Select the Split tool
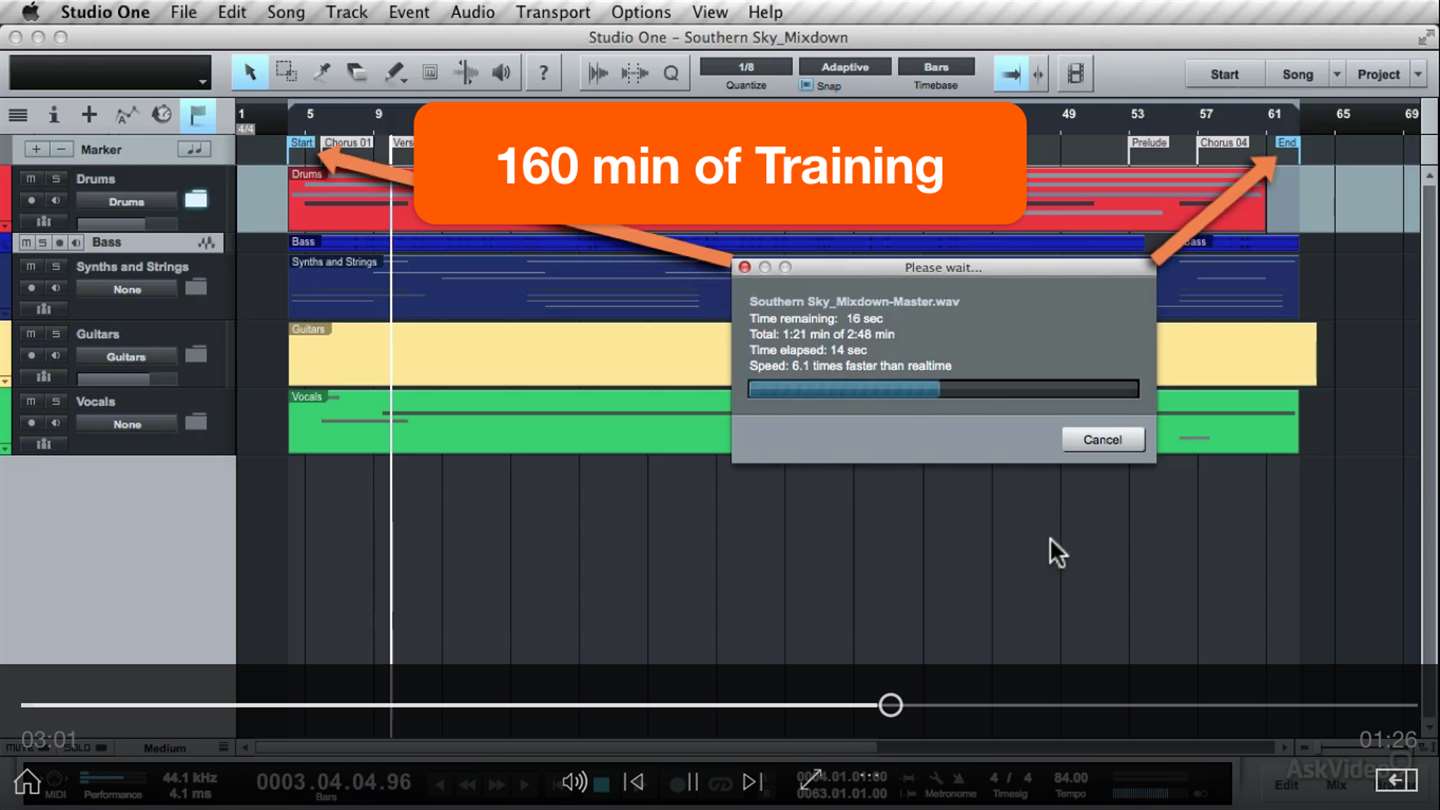The image size is (1440, 810). (x=322, y=73)
